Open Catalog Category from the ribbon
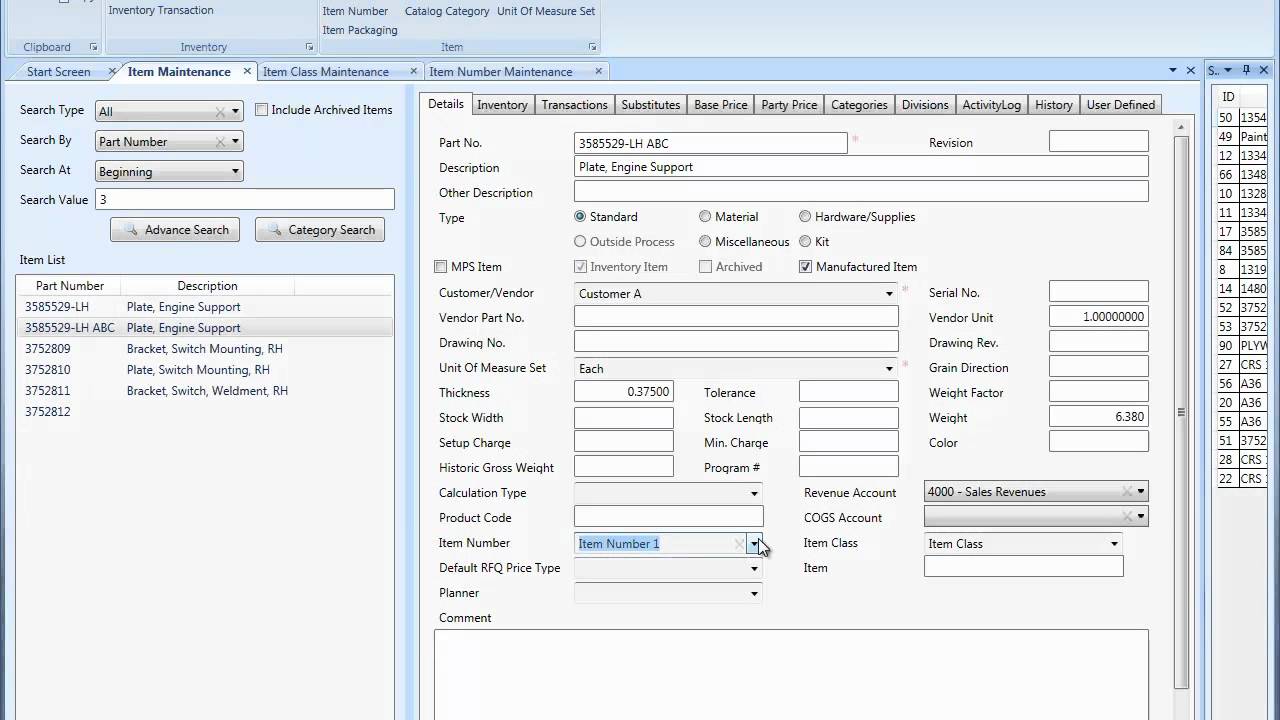The width and height of the screenshot is (1280, 720). [x=447, y=11]
